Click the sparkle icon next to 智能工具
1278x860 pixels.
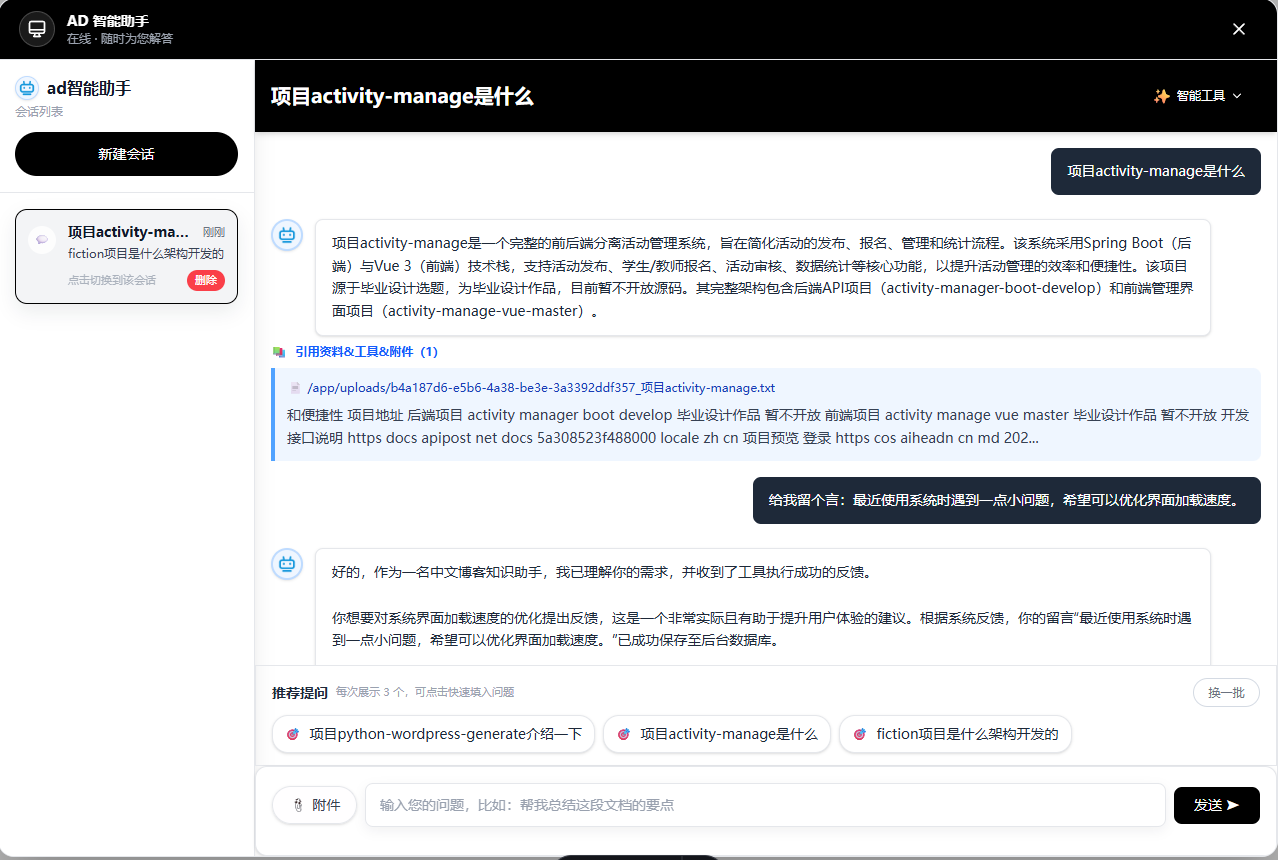1161,96
